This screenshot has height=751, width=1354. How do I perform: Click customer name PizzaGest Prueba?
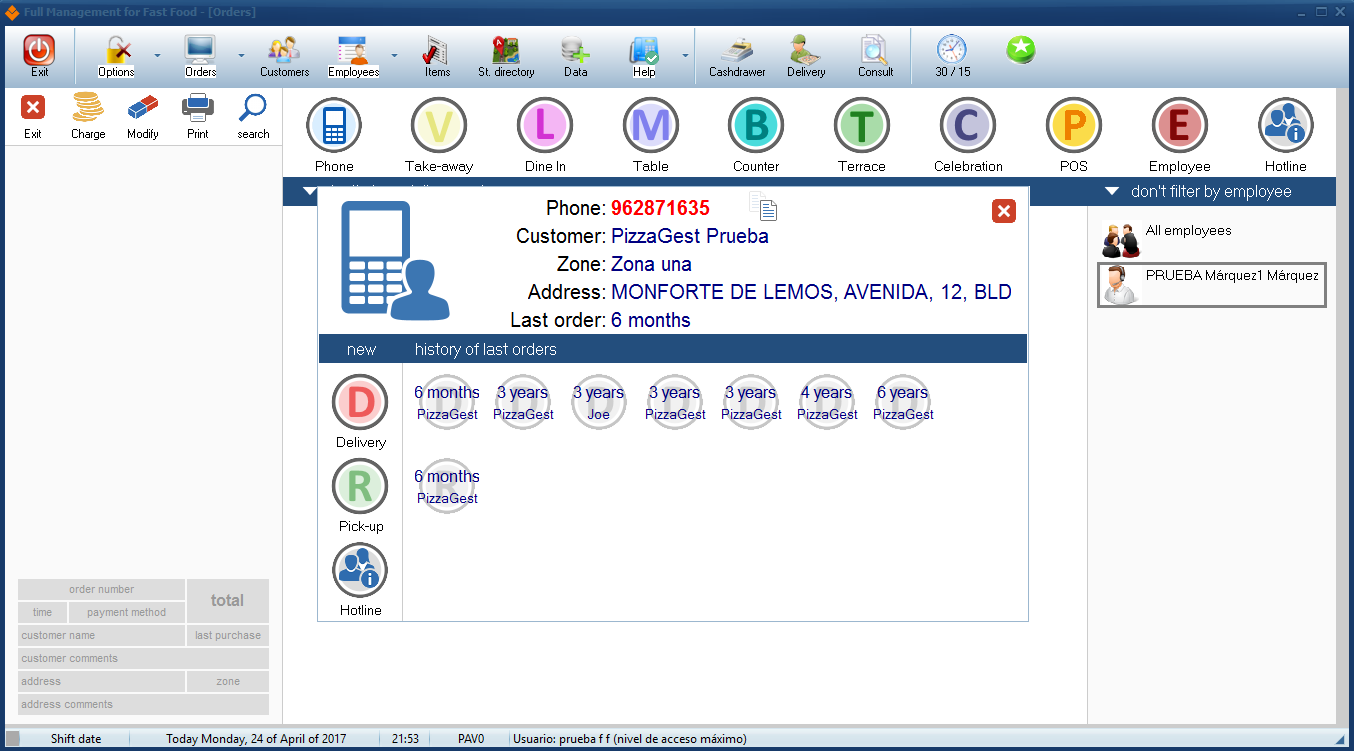click(690, 237)
